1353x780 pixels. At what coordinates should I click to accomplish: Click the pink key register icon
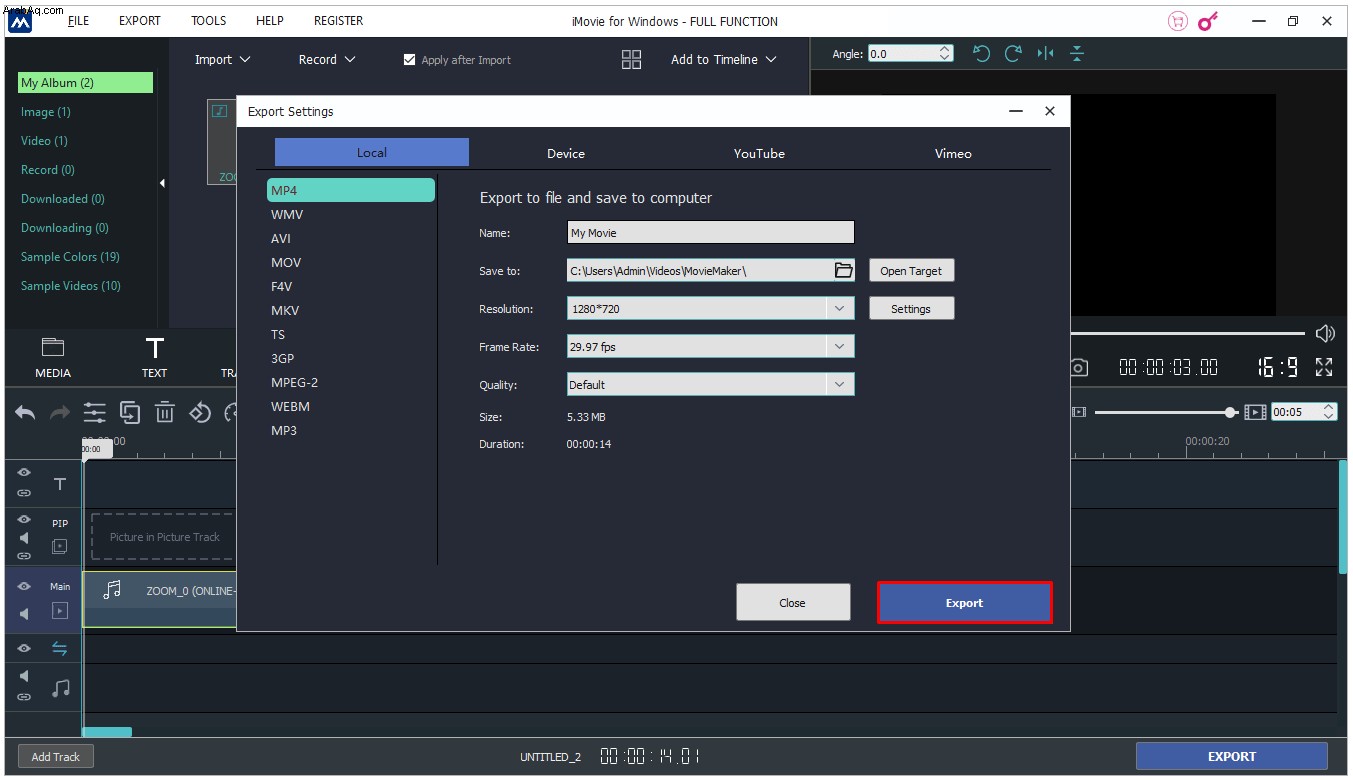[1208, 21]
